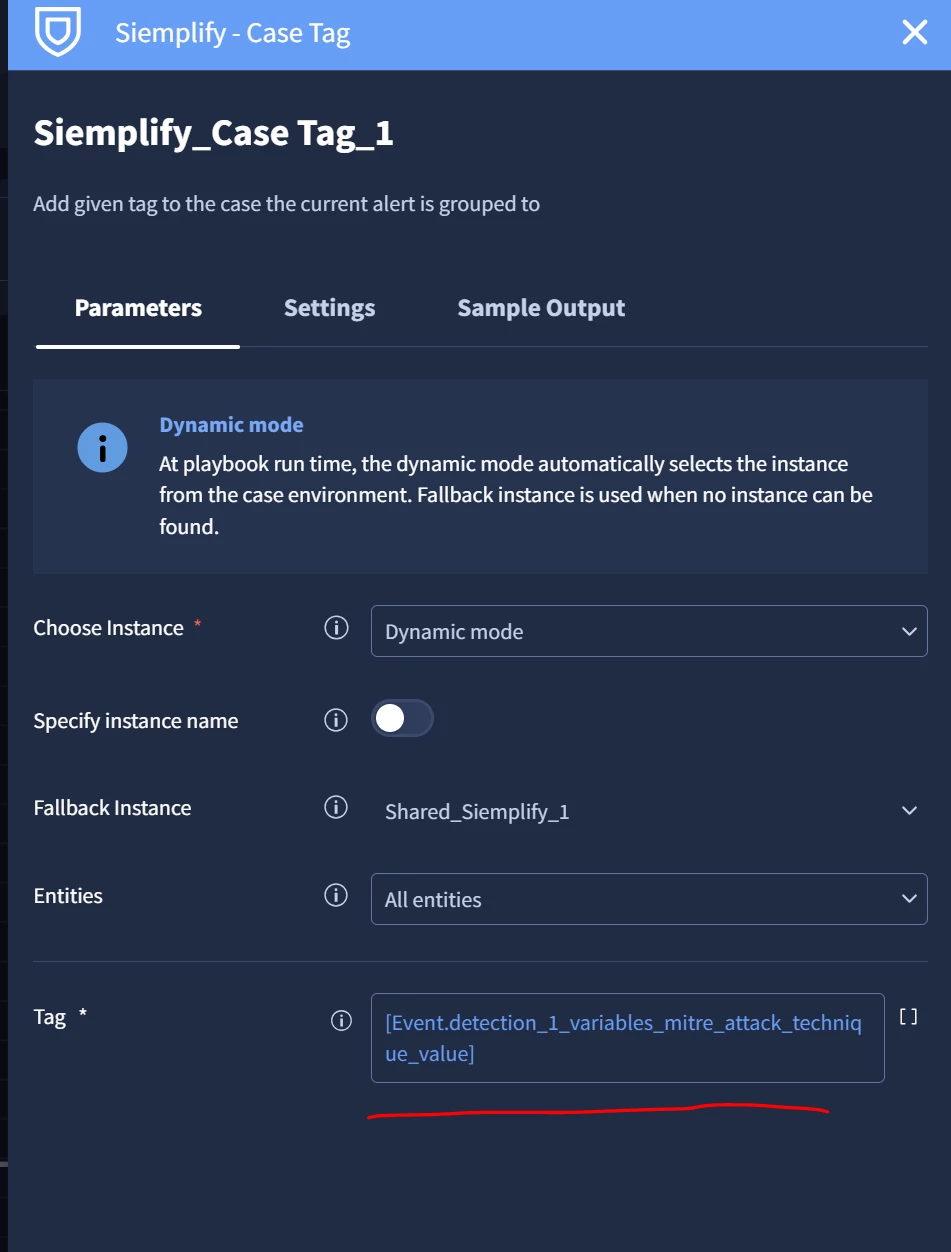Click inside the Tag input field
The width and height of the screenshot is (951, 1252).
point(628,1038)
